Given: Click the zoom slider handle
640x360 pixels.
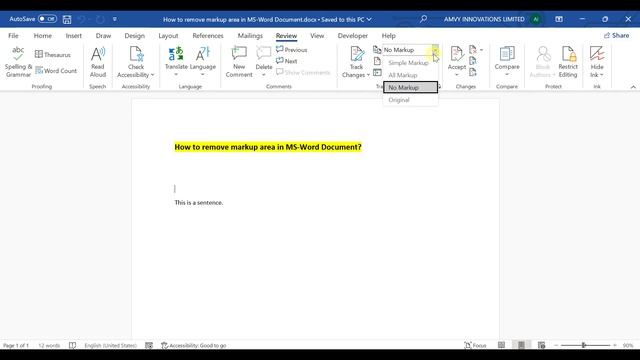Looking at the screenshot, I should pos(584,345).
